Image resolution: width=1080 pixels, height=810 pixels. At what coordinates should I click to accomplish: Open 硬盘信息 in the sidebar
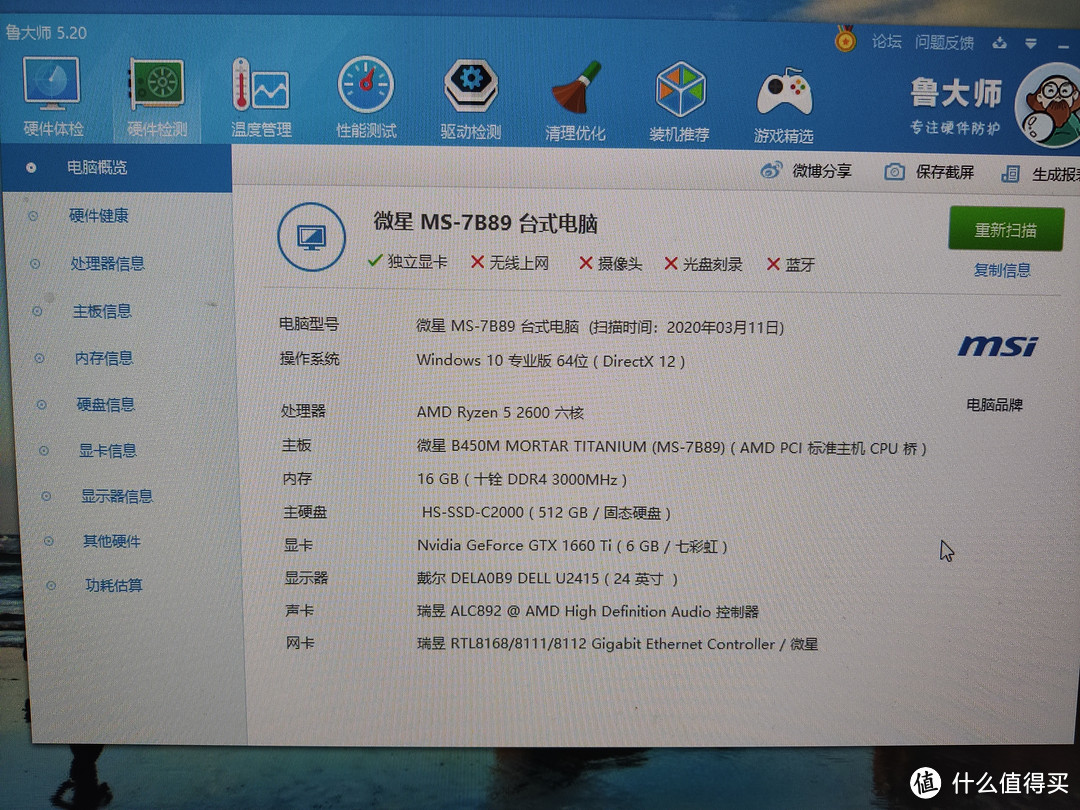point(105,404)
